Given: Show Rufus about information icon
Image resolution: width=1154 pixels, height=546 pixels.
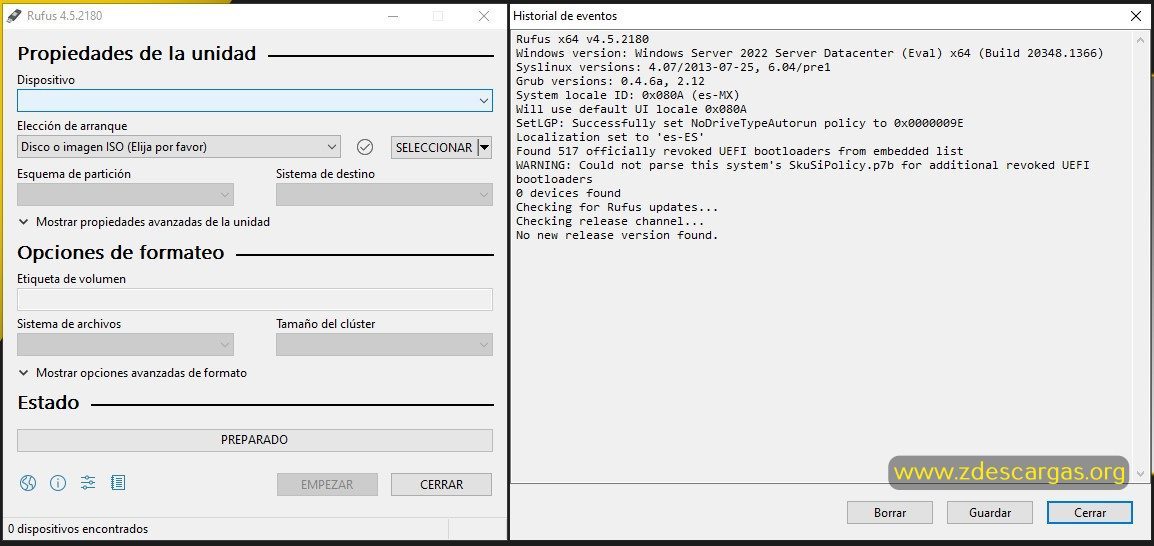Looking at the screenshot, I should tap(57, 483).
